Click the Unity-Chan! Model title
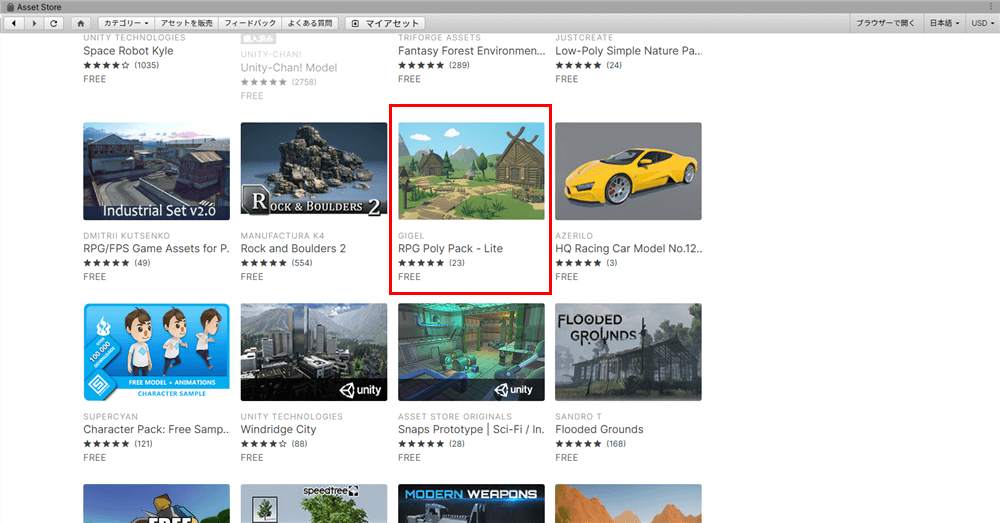1000x523 pixels. click(x=289, y=68)
